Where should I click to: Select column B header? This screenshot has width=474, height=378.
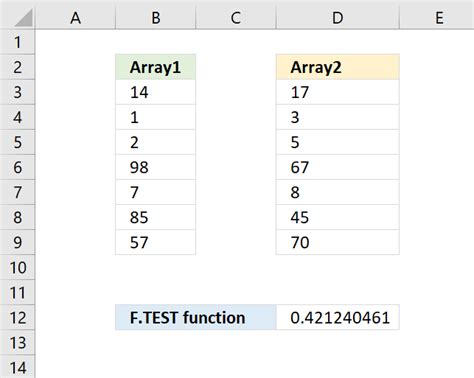pos(156,18)
